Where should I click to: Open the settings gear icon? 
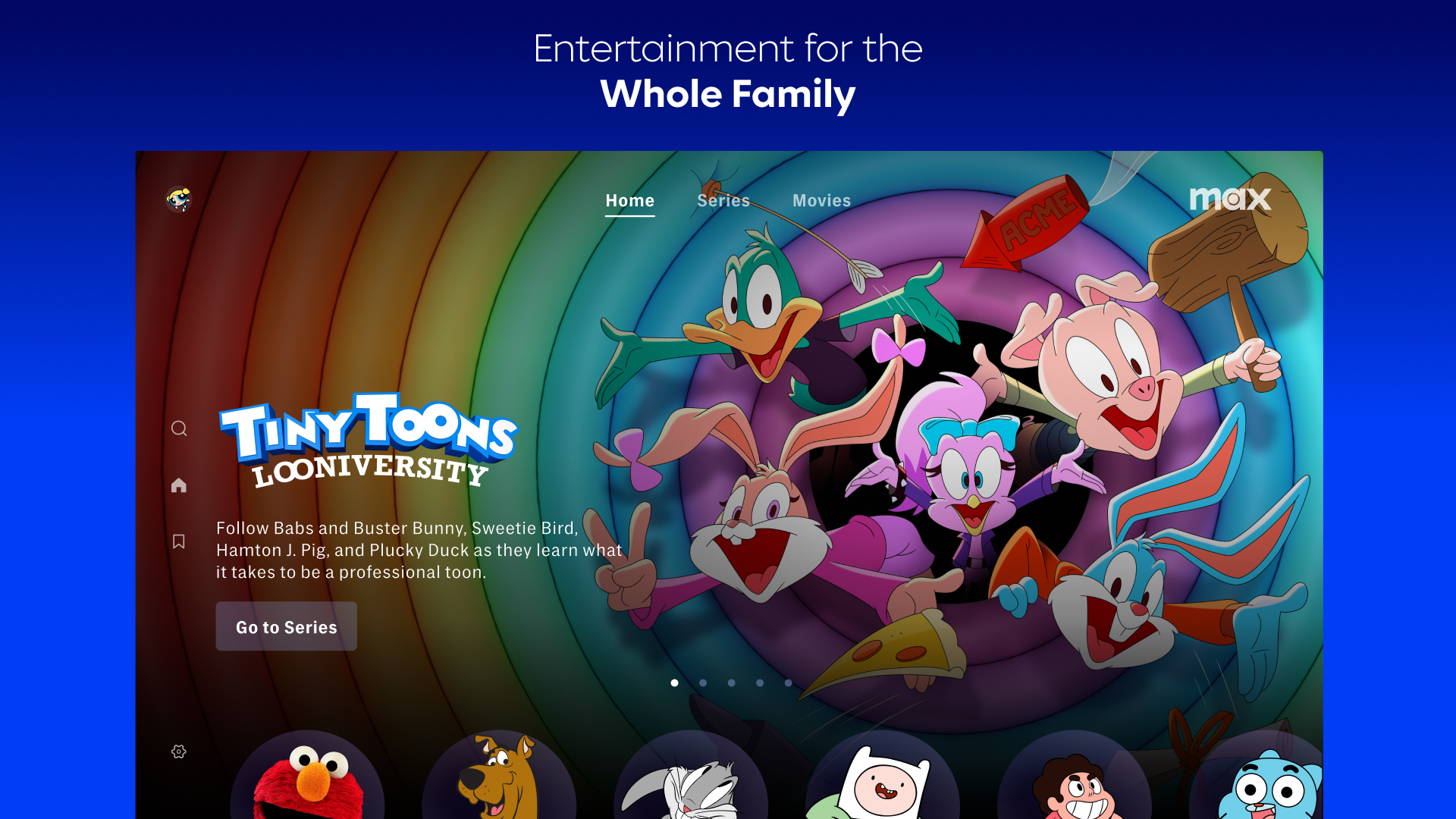(x=179, y=752)
